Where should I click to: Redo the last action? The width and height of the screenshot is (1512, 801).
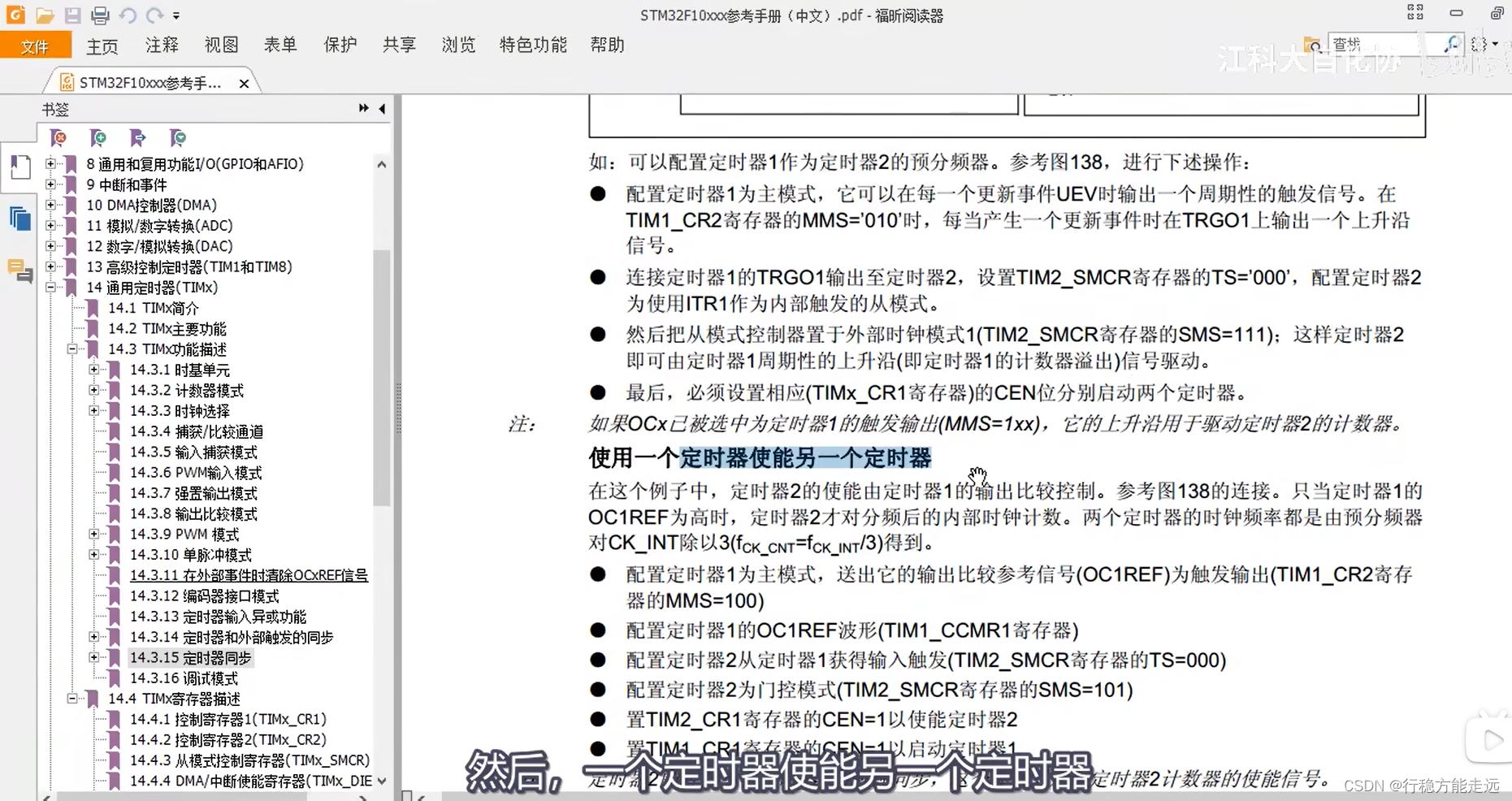[x=154, y=15]
